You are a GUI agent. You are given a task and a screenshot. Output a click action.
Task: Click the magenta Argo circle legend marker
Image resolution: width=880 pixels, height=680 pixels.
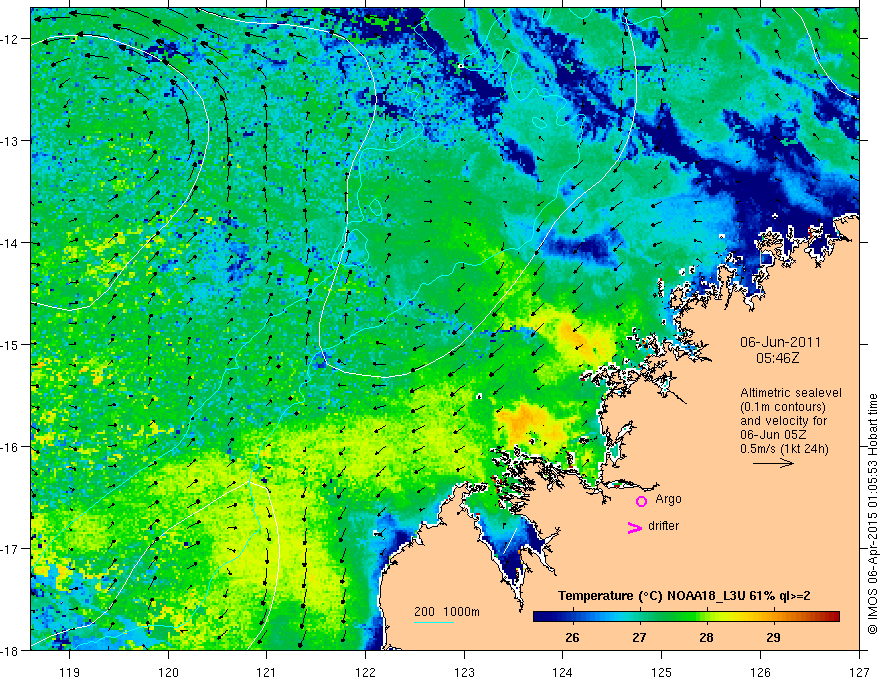pyautogui.click(x=641, y=501)
